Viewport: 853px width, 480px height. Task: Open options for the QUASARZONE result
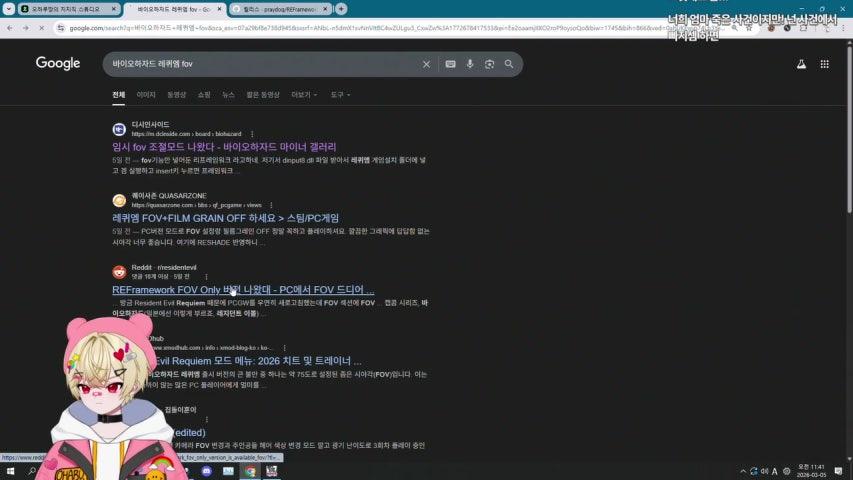[x=271, y=205]
